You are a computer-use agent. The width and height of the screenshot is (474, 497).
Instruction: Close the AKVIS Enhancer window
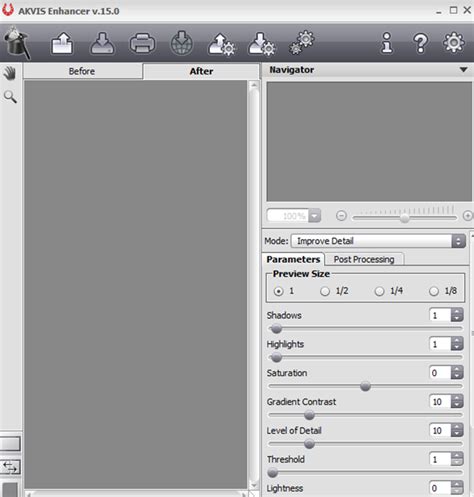click(467, 10)
